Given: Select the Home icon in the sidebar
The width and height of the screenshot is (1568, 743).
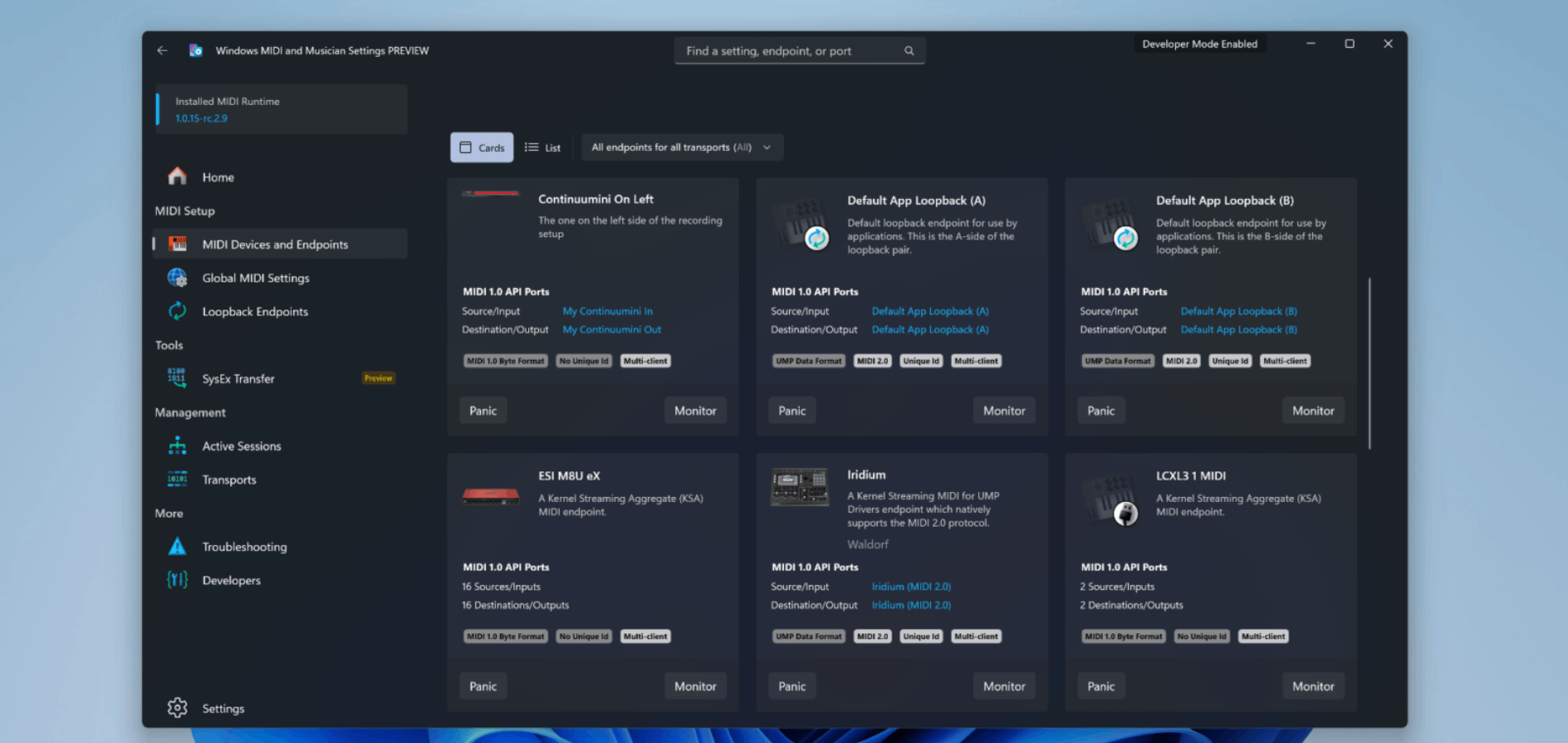Looking at the screenshot, I should [177, 176].
